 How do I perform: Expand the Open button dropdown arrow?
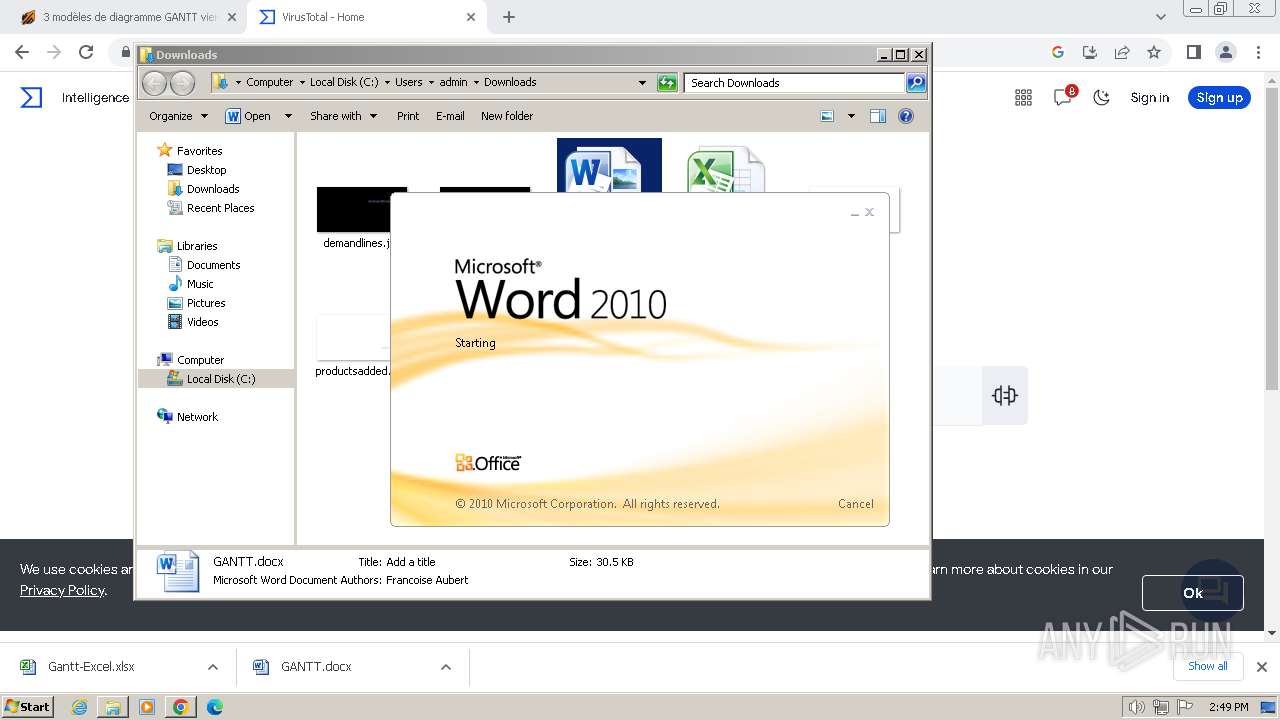288,116
